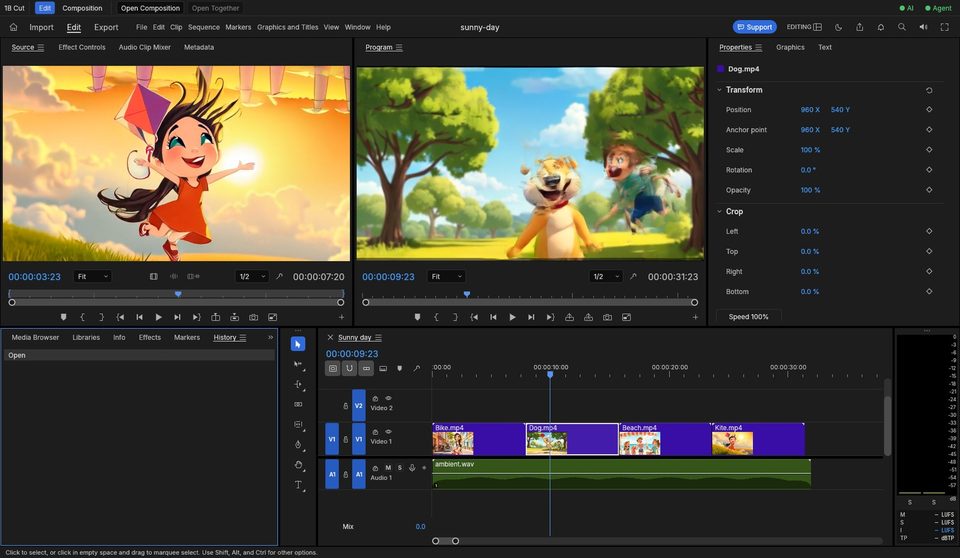
Task: Toggle nest sequence insert mode button
Action: [x=332, y=368]
